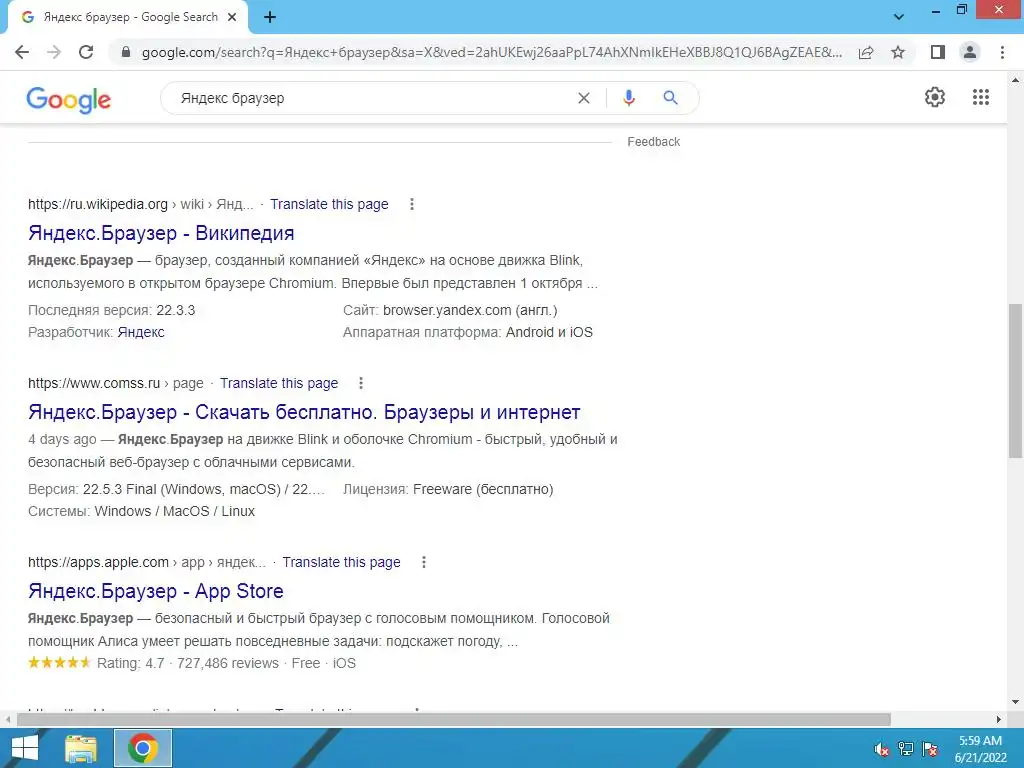
Task: Open the apps.apple.com result's three-dot options
Action: point(423,562)
